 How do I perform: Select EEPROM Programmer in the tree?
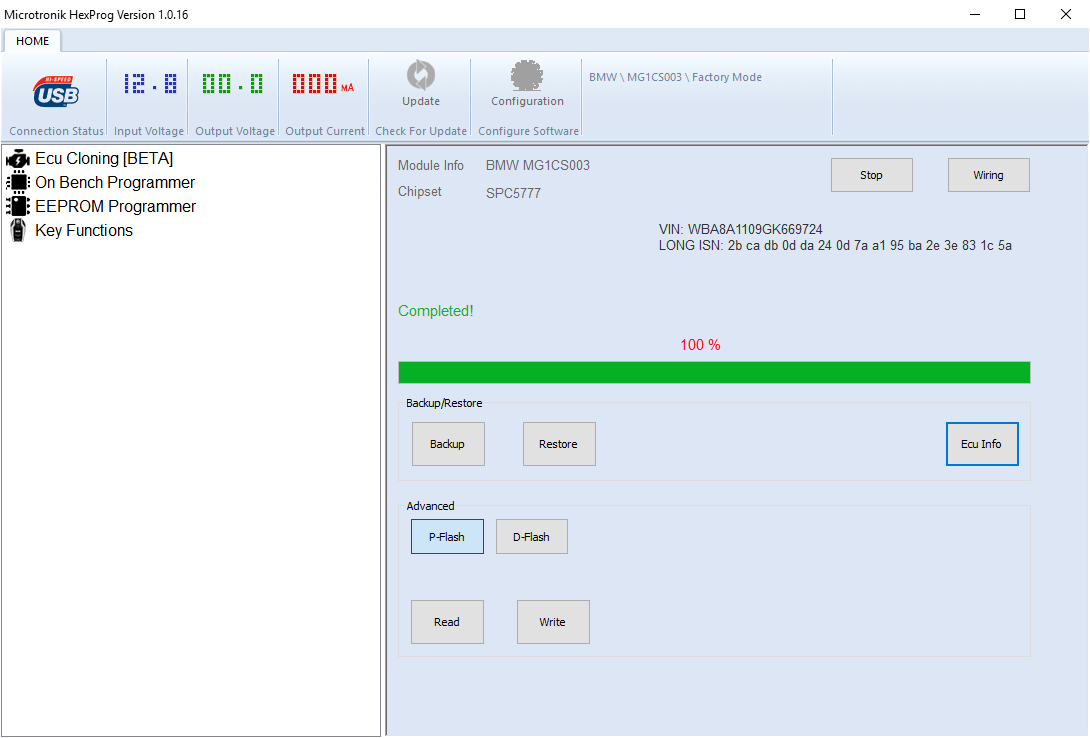click(x=116, y=206)
